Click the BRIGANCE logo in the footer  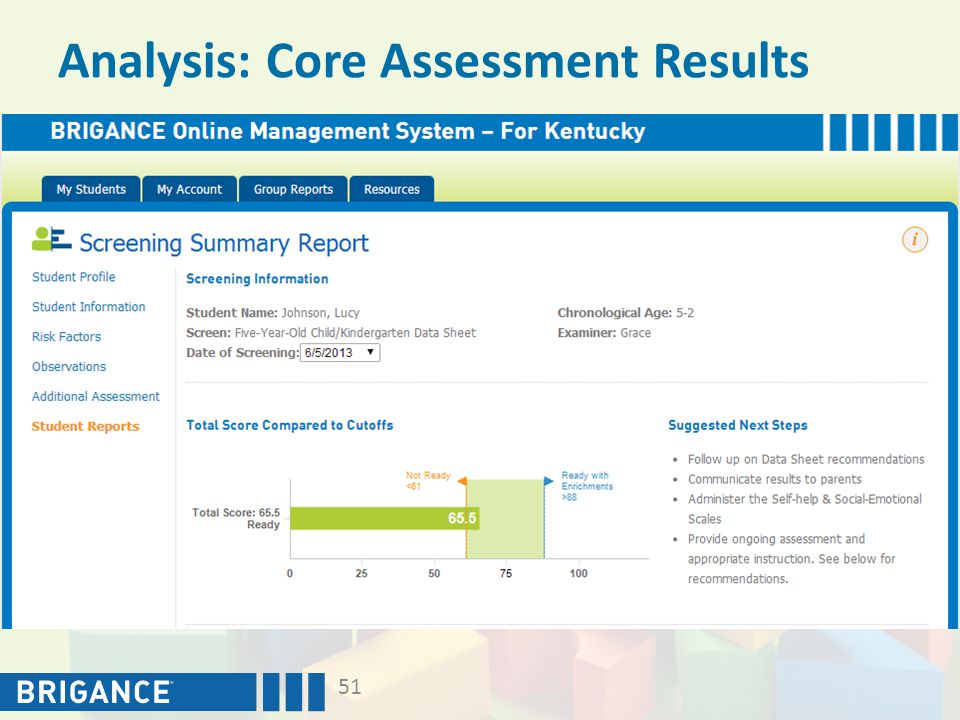(x=94, y=692)
